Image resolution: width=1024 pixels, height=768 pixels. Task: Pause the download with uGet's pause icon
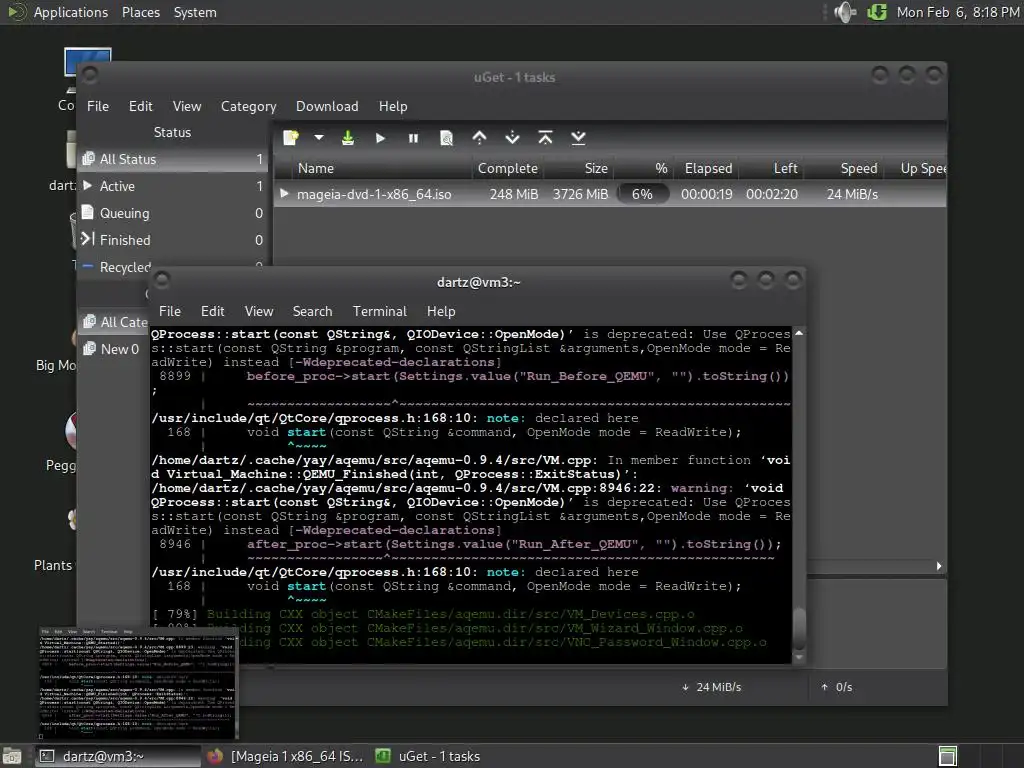pyautogui.click(x=413, y=138)
